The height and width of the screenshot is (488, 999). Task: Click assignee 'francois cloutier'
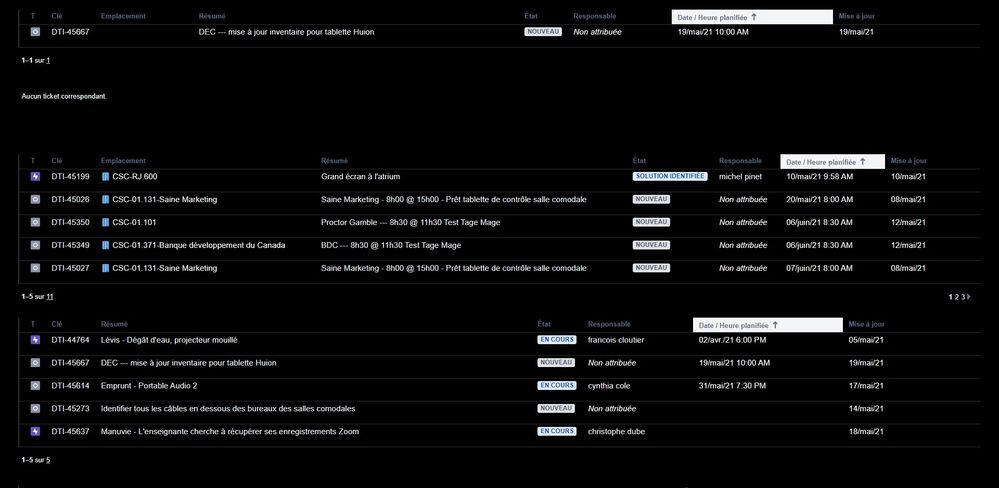coord(616,340)
